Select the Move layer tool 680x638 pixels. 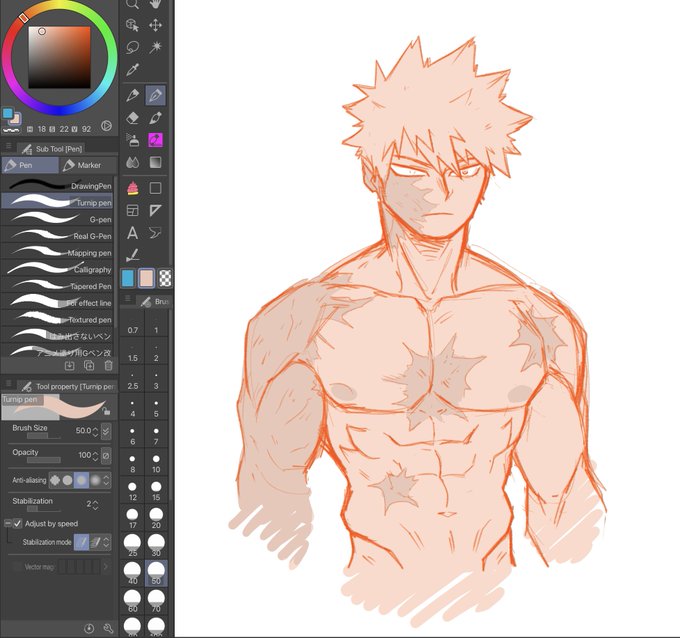(155, 25)
